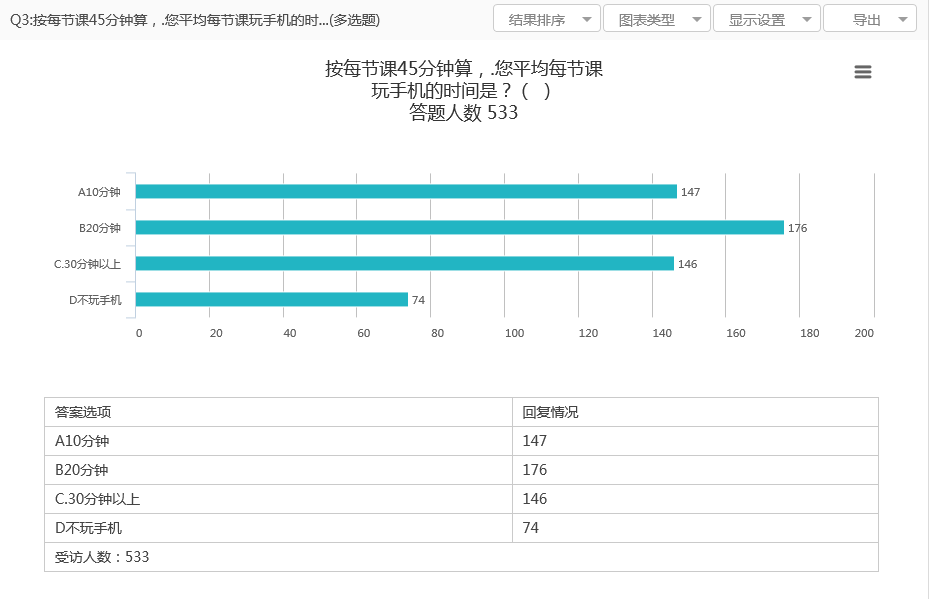Click the 200 x-axis tick label
This screenshot has height=599, width=932.
pos(864,333)
